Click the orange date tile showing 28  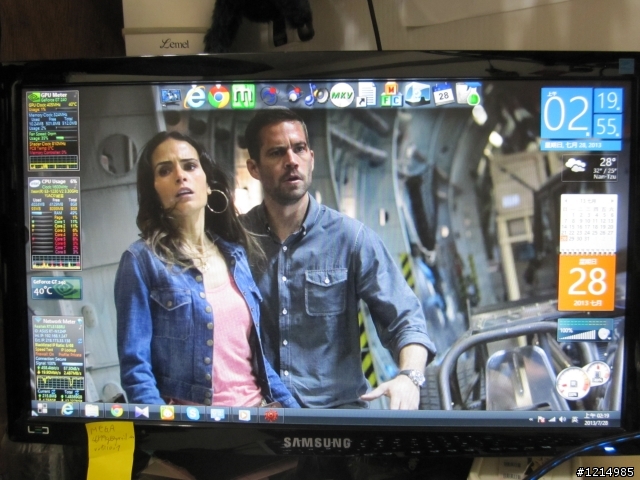click(x=587, y=282)
